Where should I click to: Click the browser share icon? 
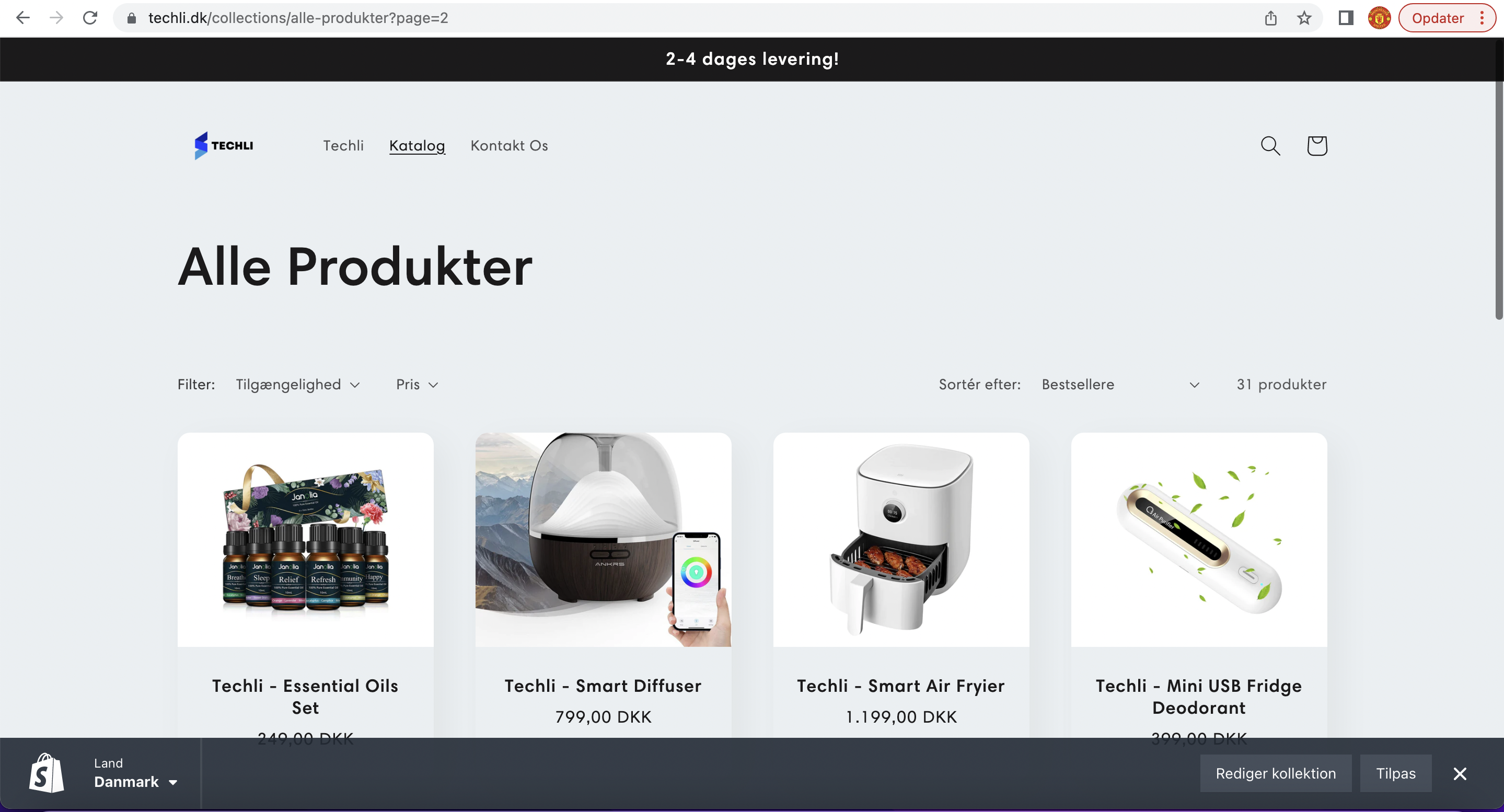point(1271,18)
